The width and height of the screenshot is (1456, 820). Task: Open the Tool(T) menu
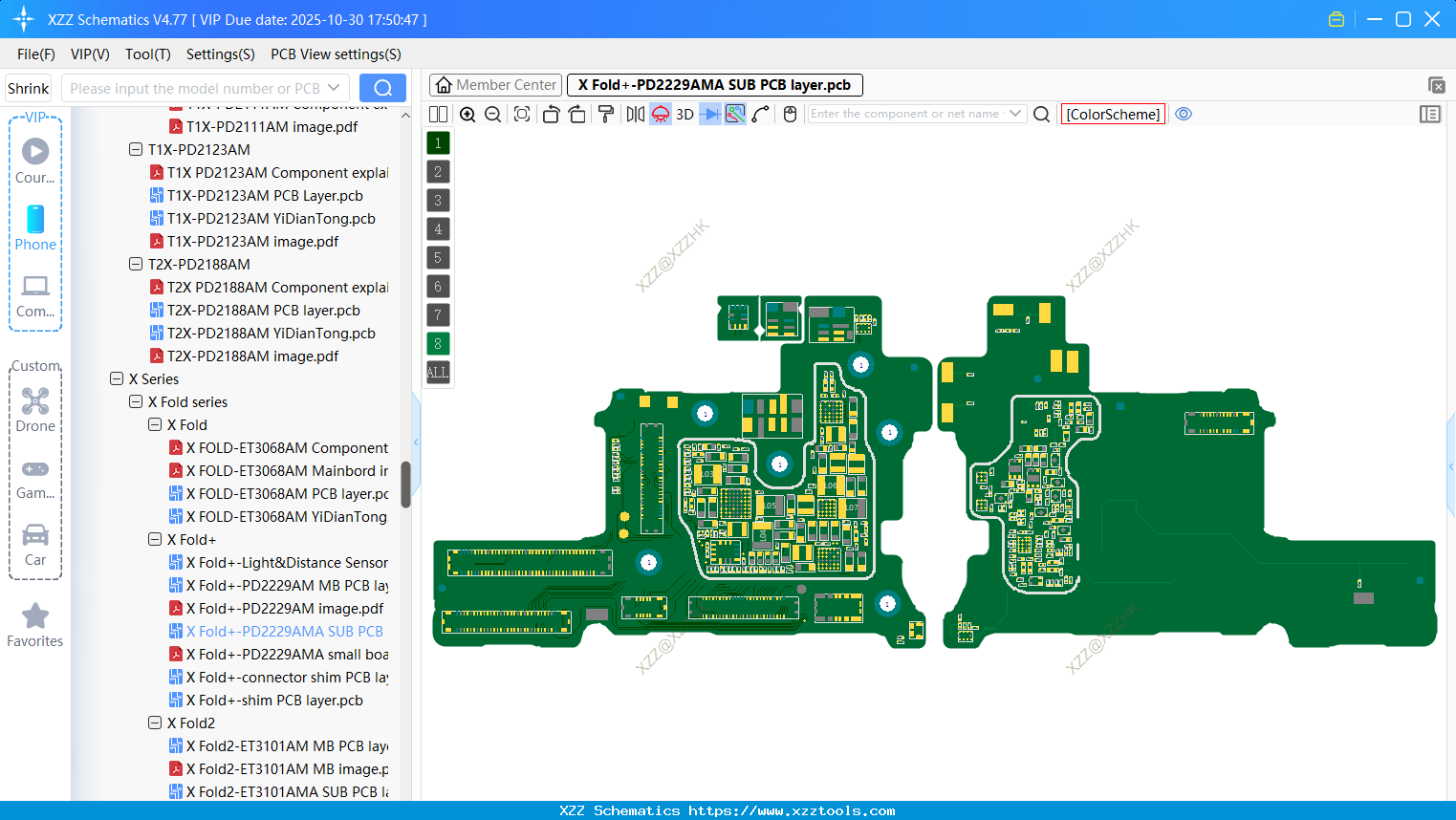148,54
